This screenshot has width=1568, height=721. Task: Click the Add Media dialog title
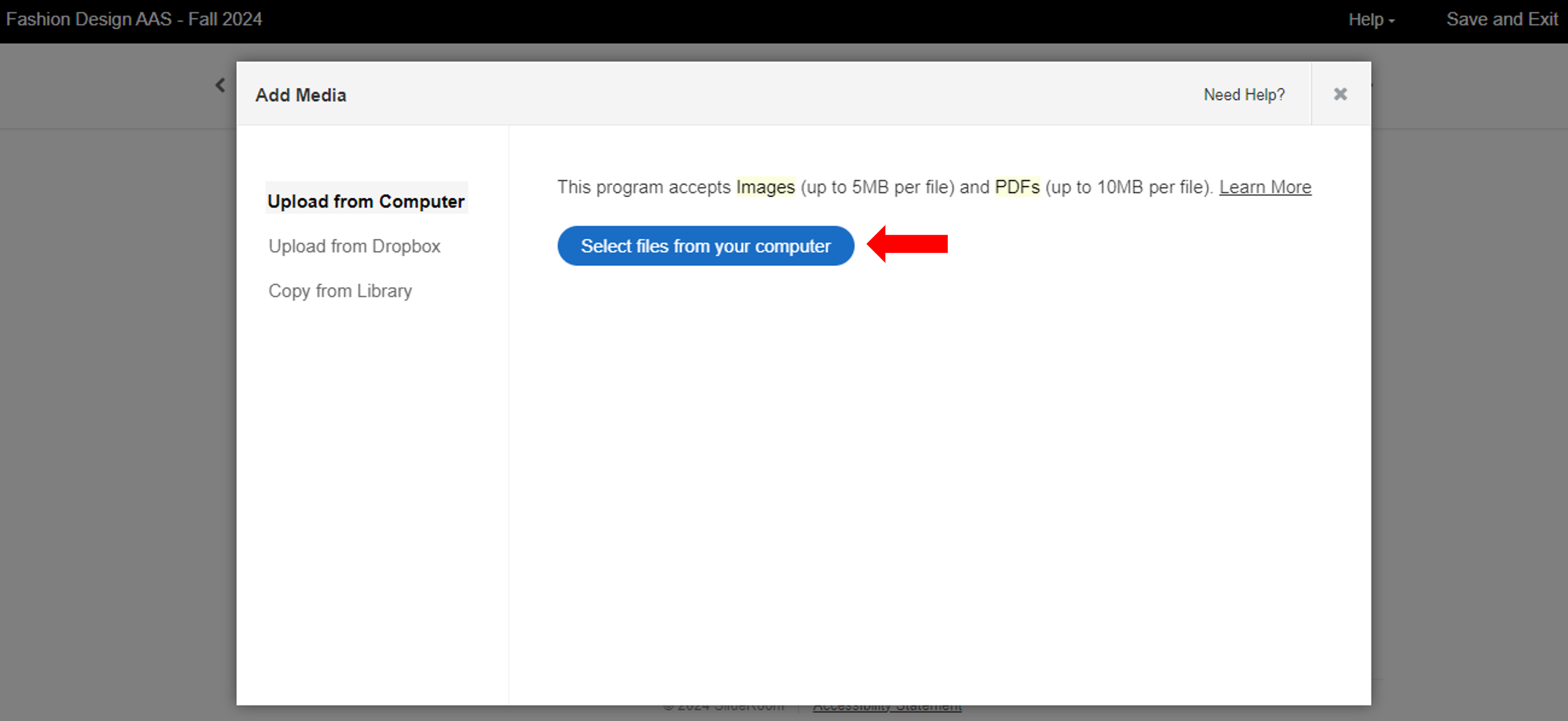301,95
